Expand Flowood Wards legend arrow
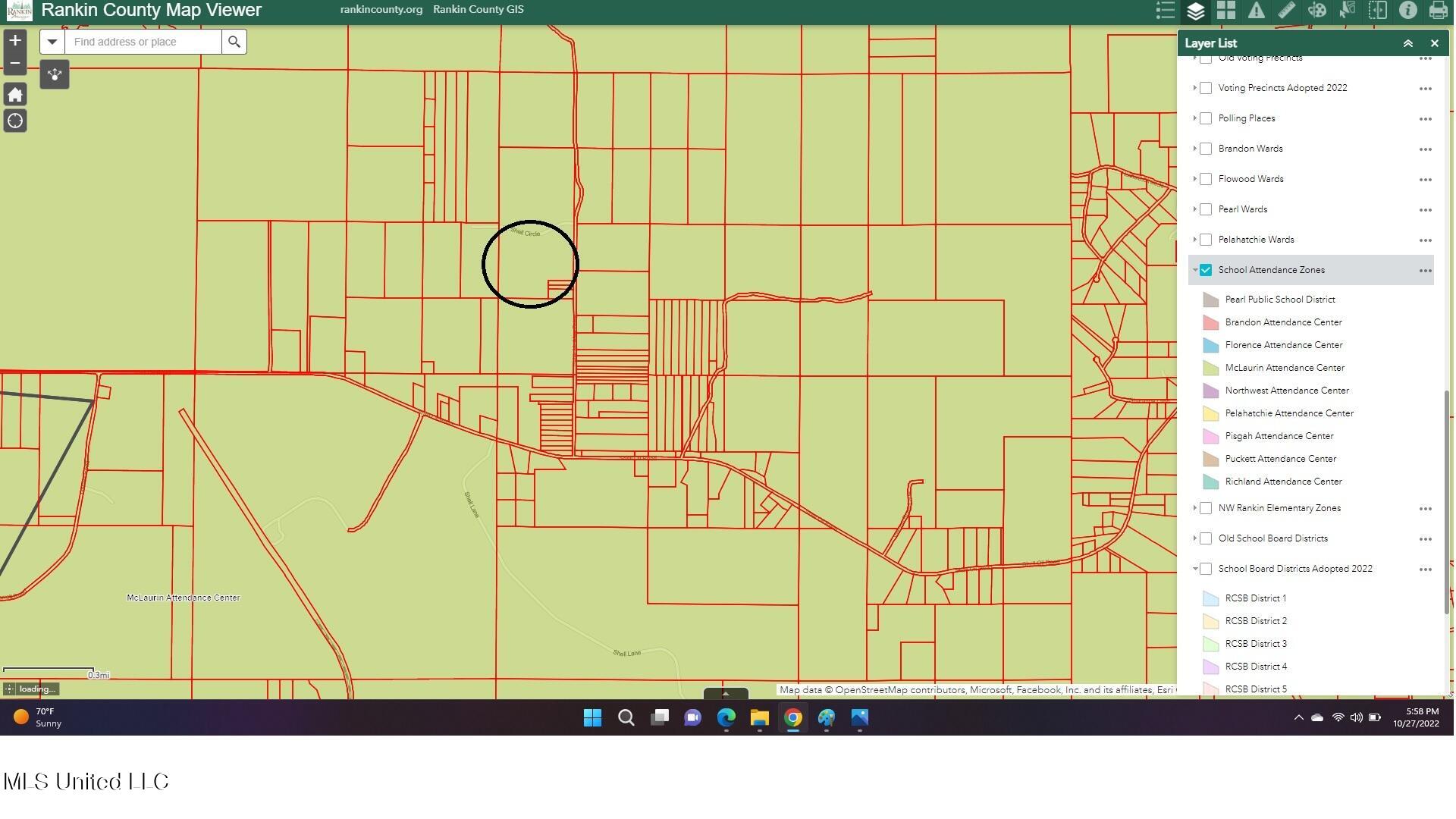1456x819 pixels. tap(1194, 179)
